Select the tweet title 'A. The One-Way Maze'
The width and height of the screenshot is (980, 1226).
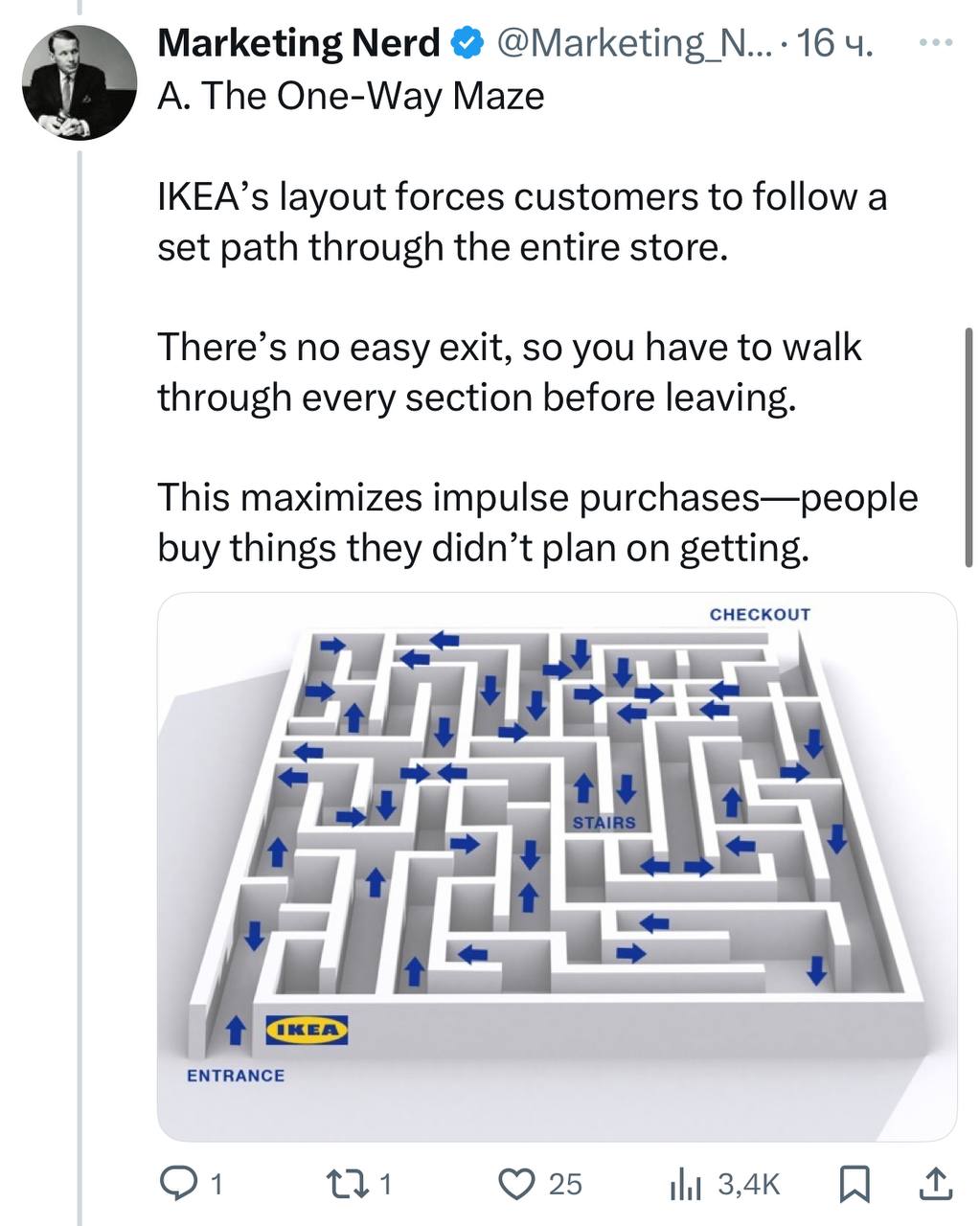[x=351, y=96]
